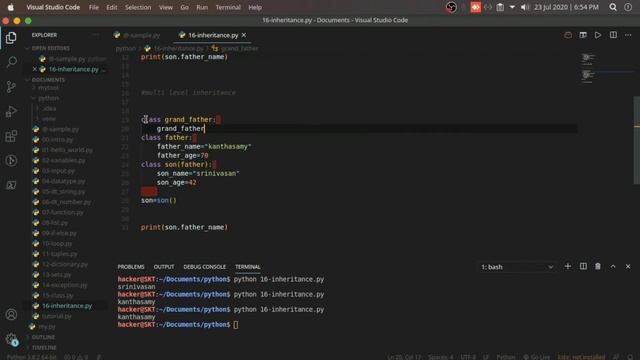Switch to the Debug Console tab
This screenshot has height=360, width=640.
point(204,267)
